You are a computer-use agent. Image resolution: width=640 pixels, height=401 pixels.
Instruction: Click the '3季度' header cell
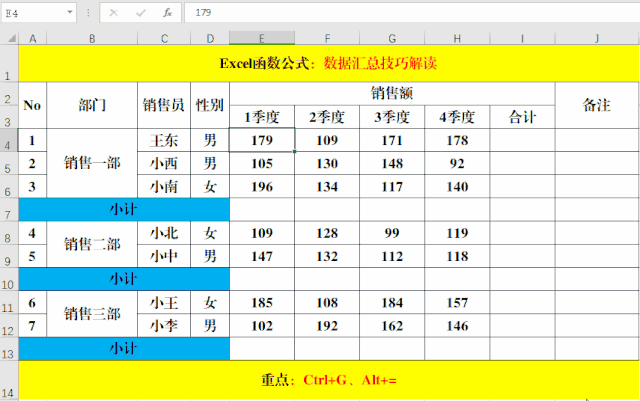(392, 117)
